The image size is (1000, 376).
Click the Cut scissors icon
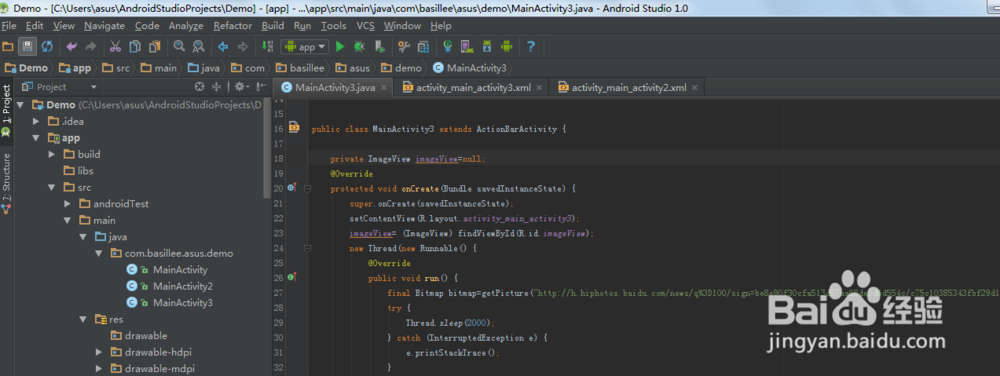(115, 47)
